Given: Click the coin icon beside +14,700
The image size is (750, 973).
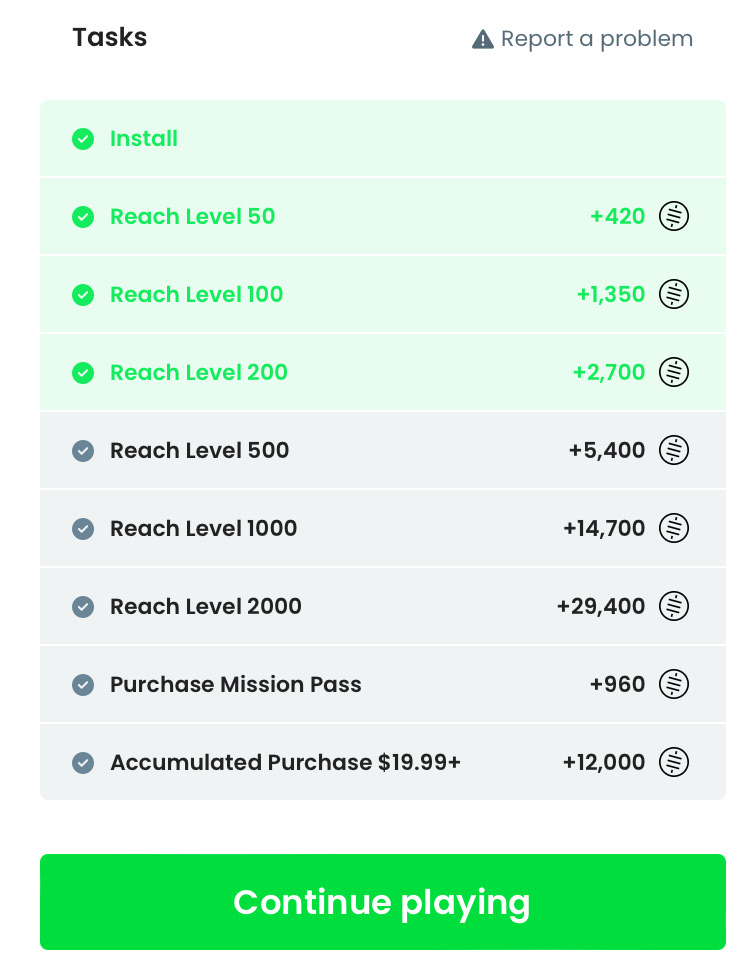Looking at the screenshot, I should click(x=674, y=528).
